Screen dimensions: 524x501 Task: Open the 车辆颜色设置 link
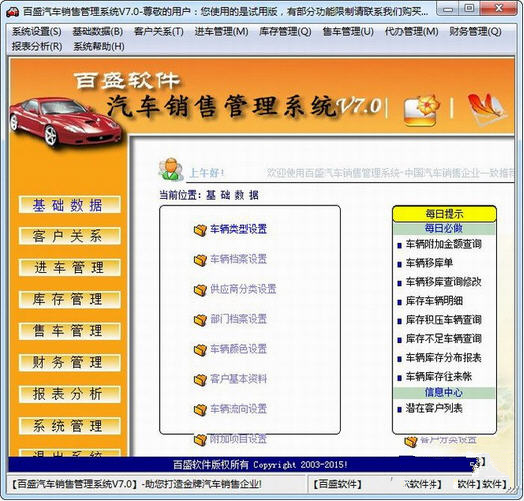238,349
